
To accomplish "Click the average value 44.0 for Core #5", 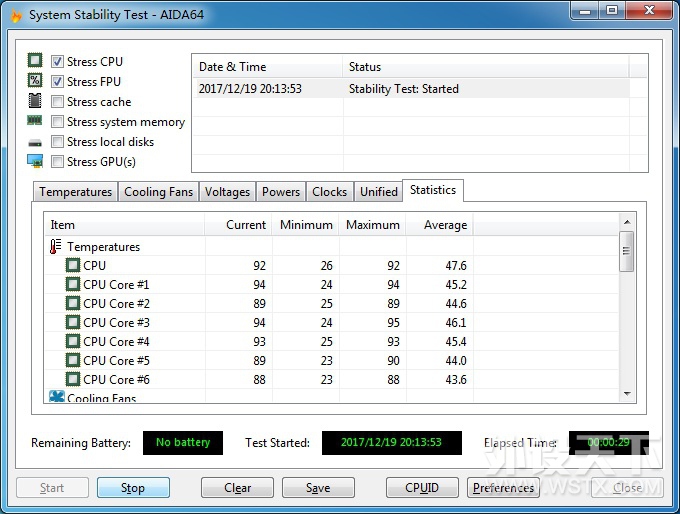I will tap(456, 361).
